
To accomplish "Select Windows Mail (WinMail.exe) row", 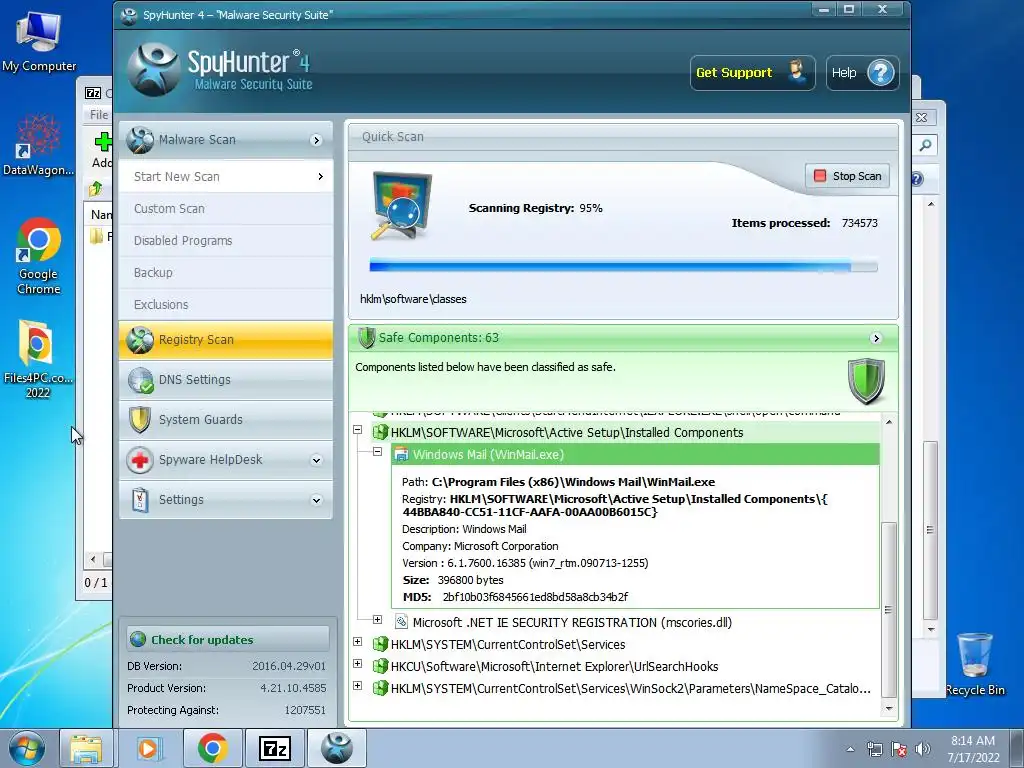I will [x=635, y=455].
